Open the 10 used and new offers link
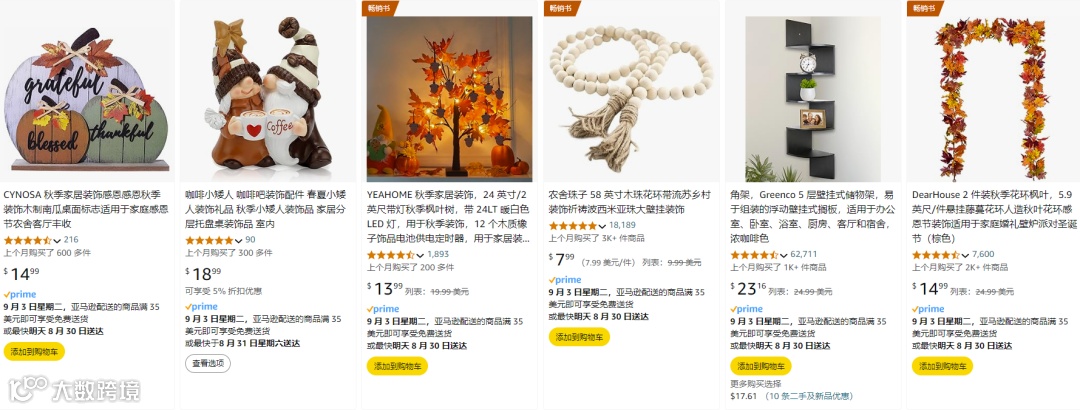The image size is (1080, 410). 809,396
